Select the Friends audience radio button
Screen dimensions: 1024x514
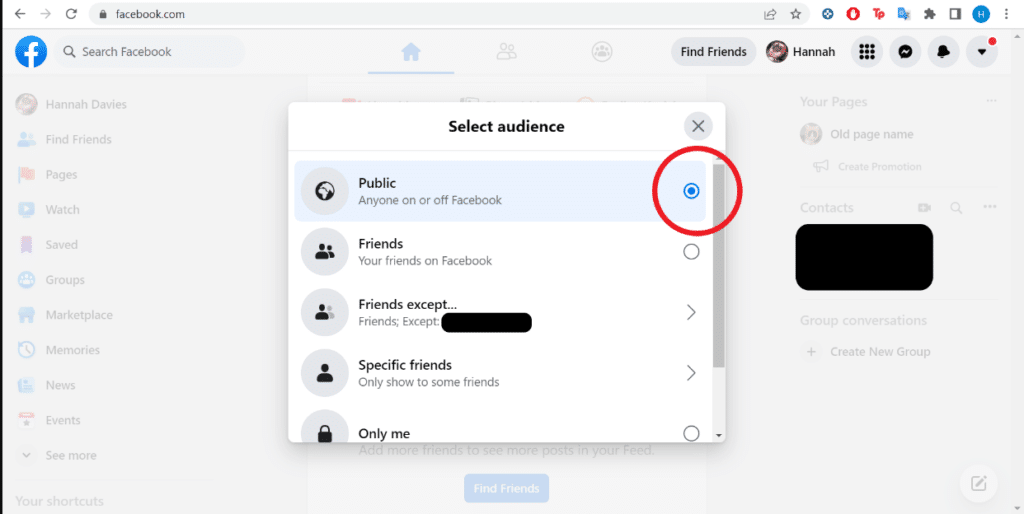click(x=691, y=251)
